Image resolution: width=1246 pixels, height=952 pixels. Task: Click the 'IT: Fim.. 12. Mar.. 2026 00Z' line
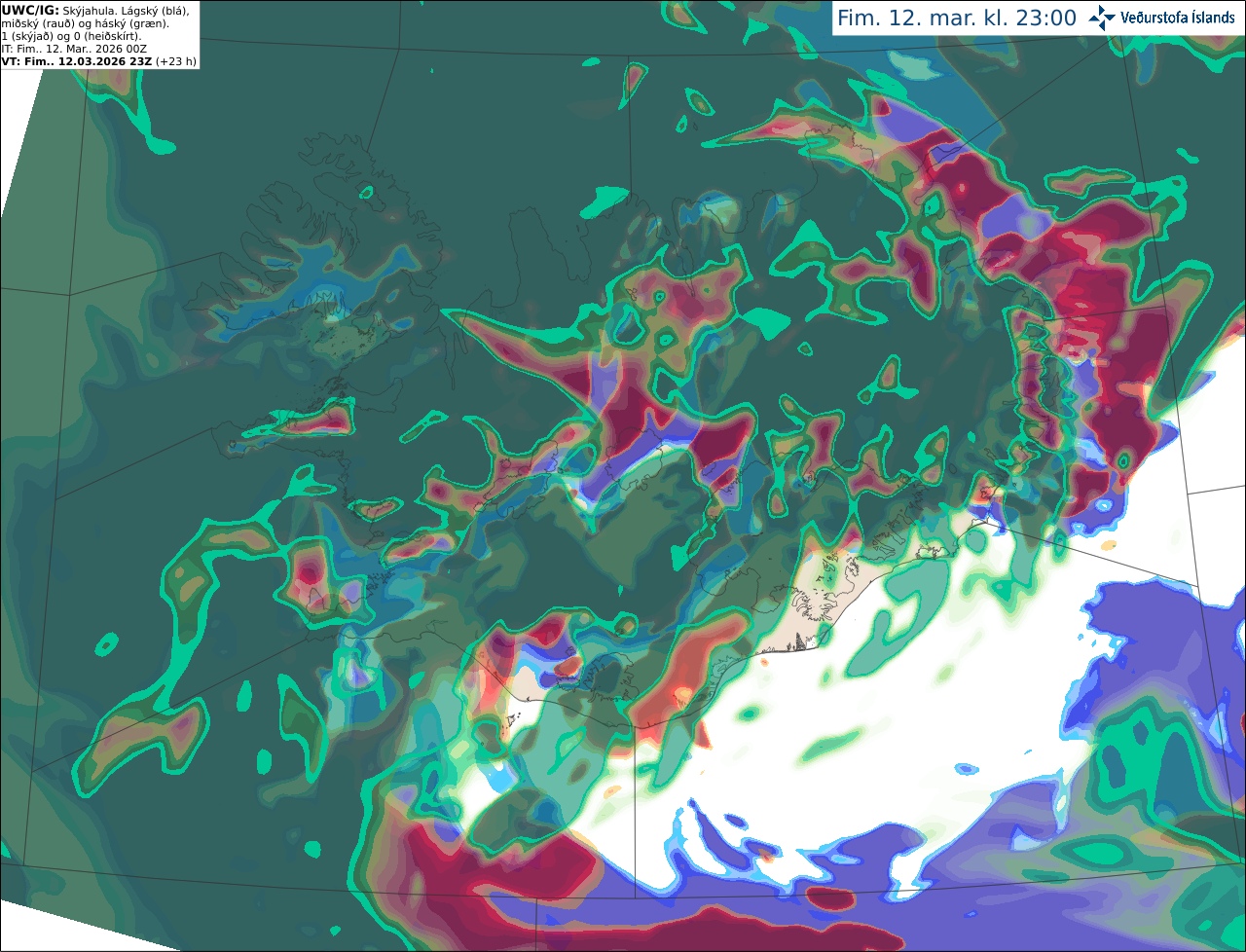coord(73,49)
